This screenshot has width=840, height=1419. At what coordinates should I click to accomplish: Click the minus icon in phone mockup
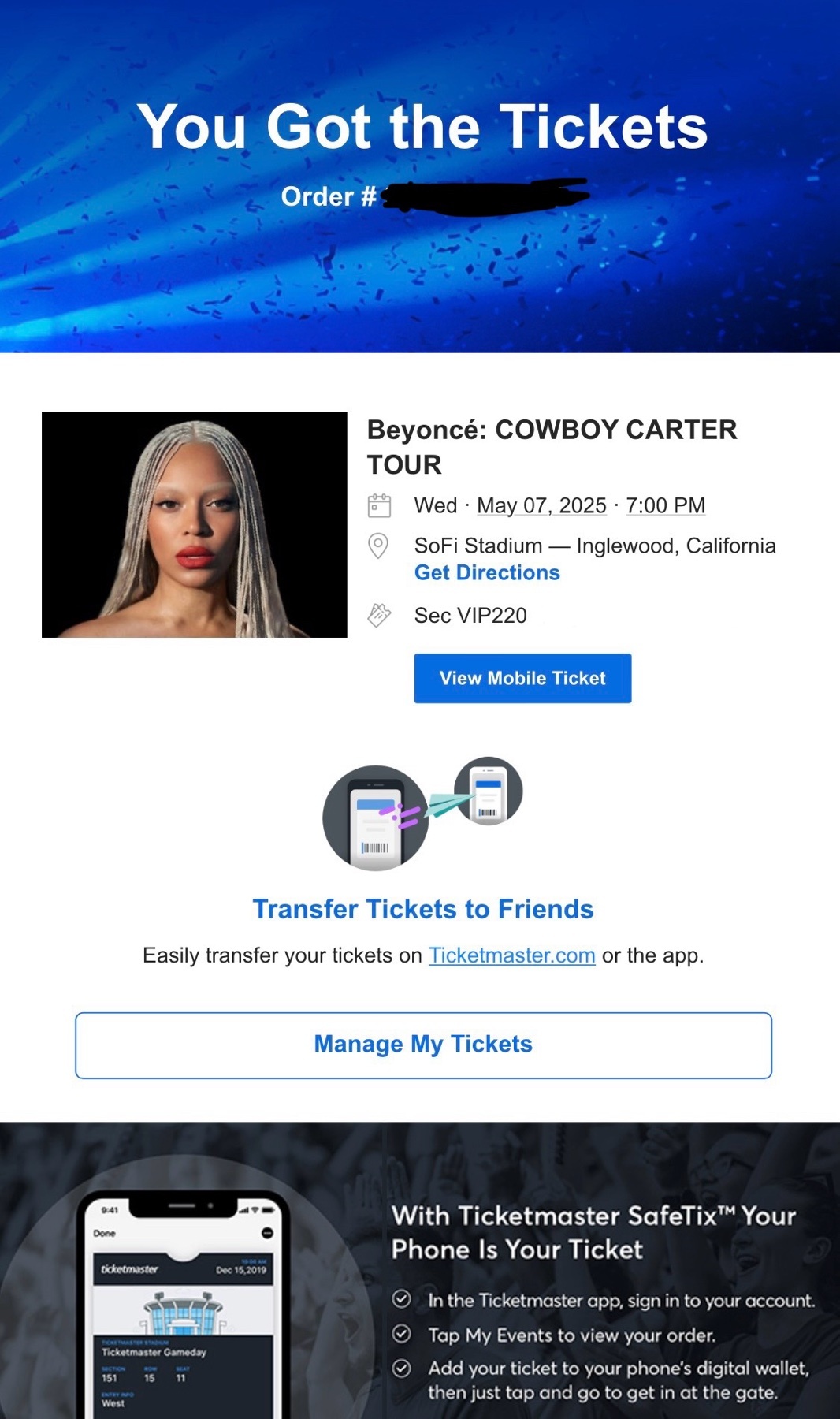267,1233
